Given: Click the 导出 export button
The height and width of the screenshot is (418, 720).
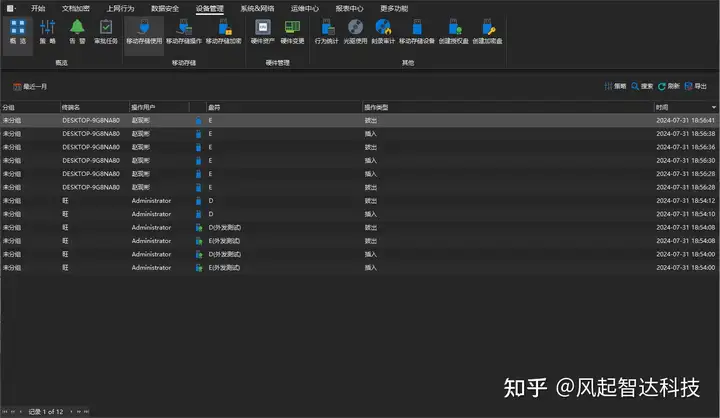Looking at the screenshot, I should 696,86.
